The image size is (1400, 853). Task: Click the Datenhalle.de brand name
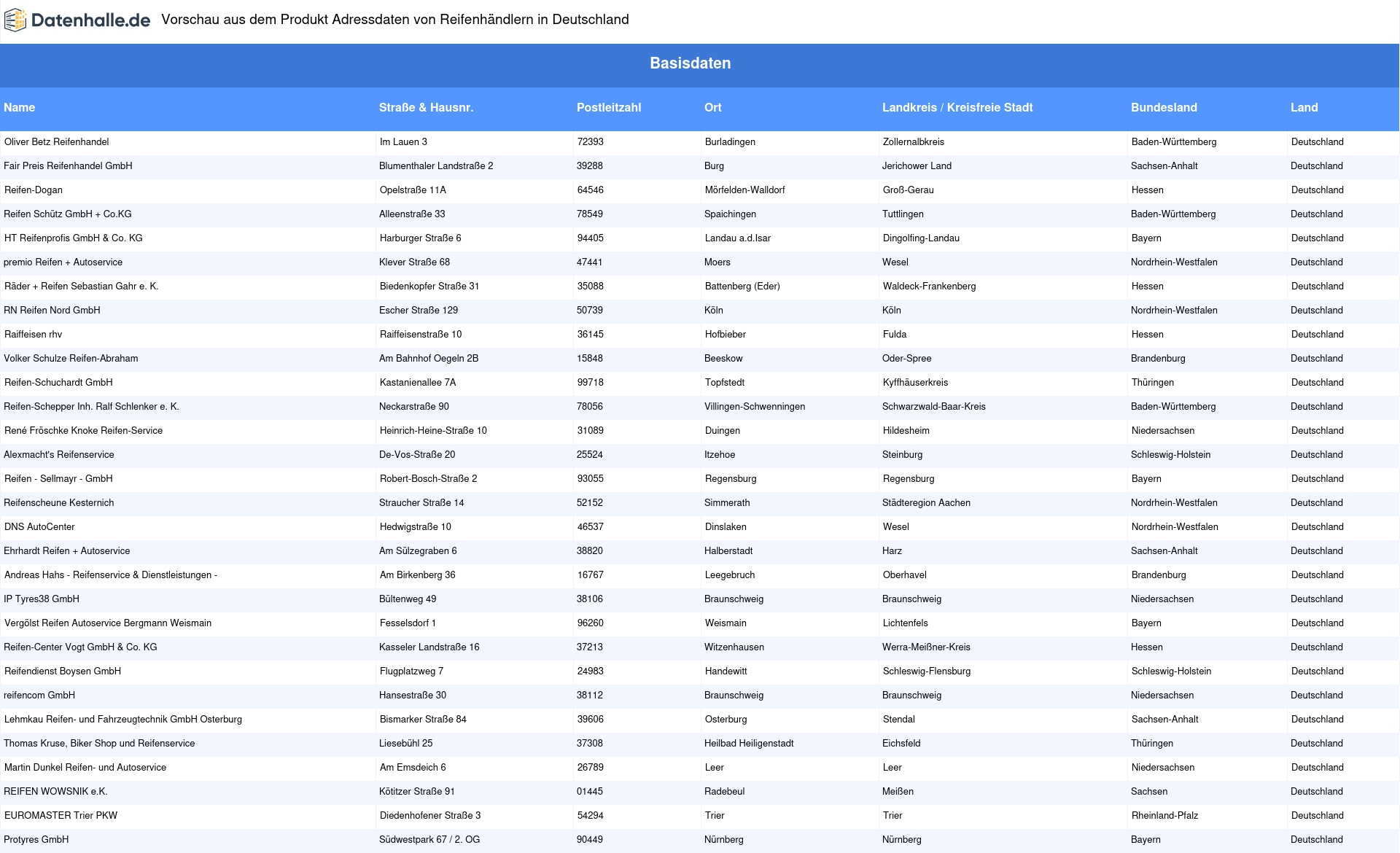91,20
